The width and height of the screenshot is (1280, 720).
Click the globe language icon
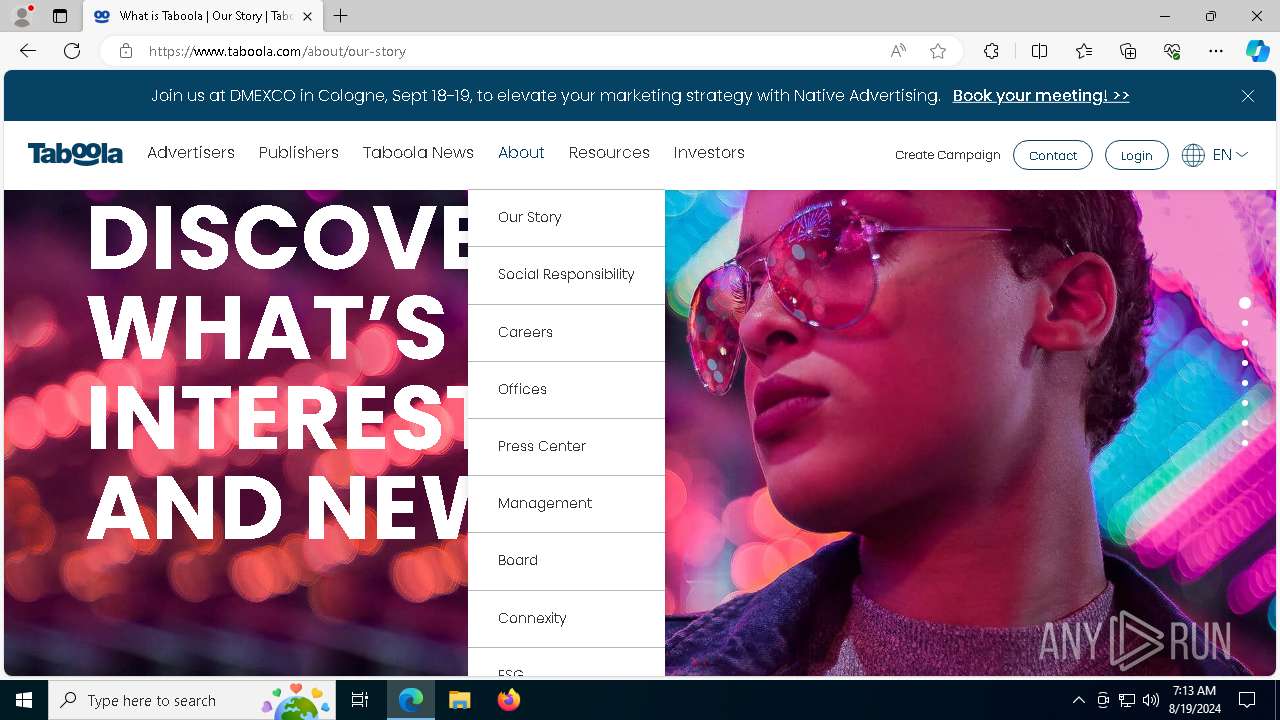[x=1193, y=155]
